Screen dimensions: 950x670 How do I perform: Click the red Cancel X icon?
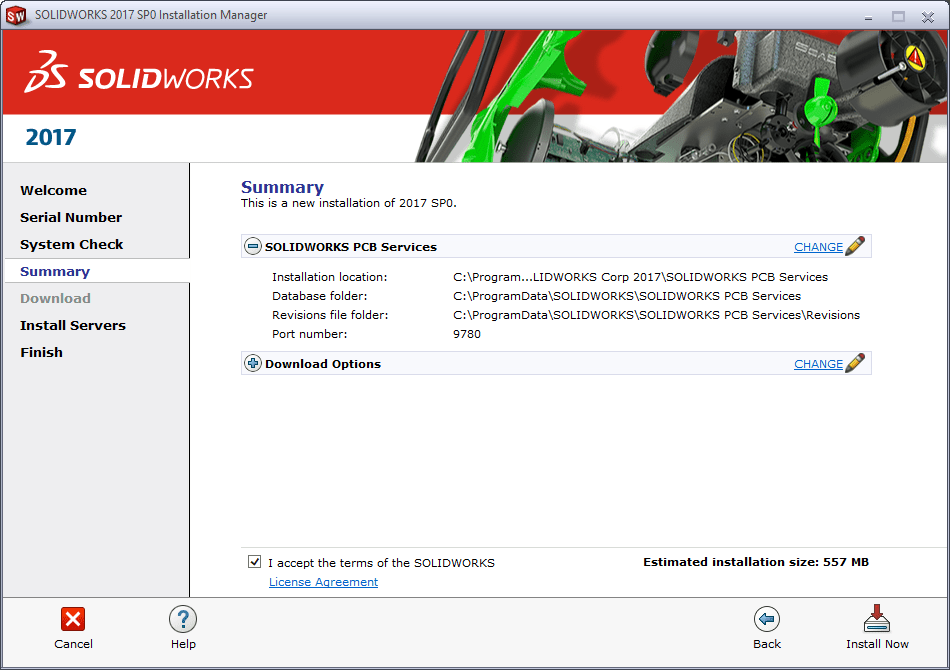[73, 619]
